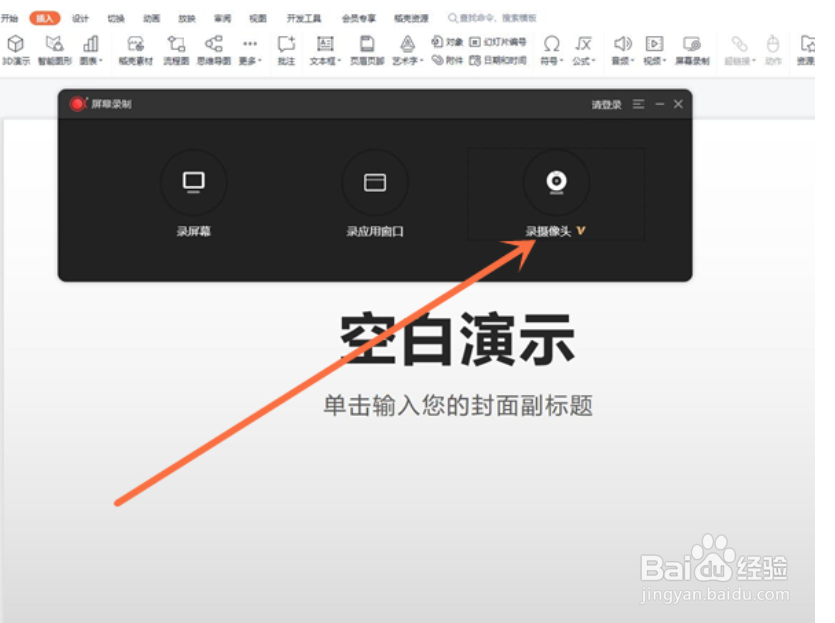Minimize the 屏幕录制 recorder dialog
Viewport: 835px width, 623px height.
pos(660,104)
